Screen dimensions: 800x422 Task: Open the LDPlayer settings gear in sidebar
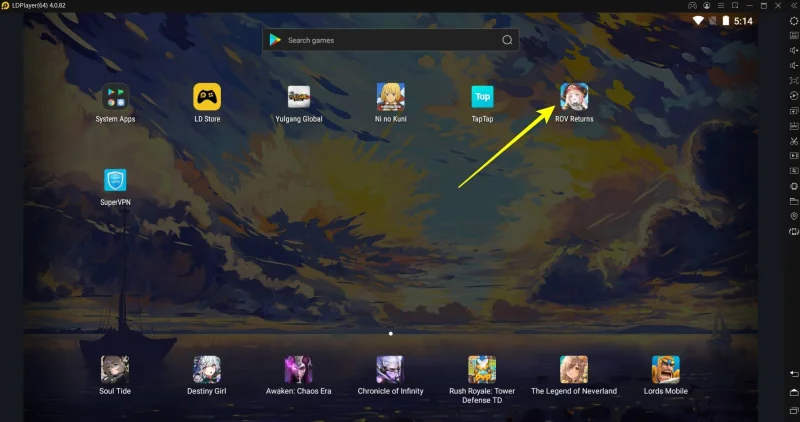794,21
